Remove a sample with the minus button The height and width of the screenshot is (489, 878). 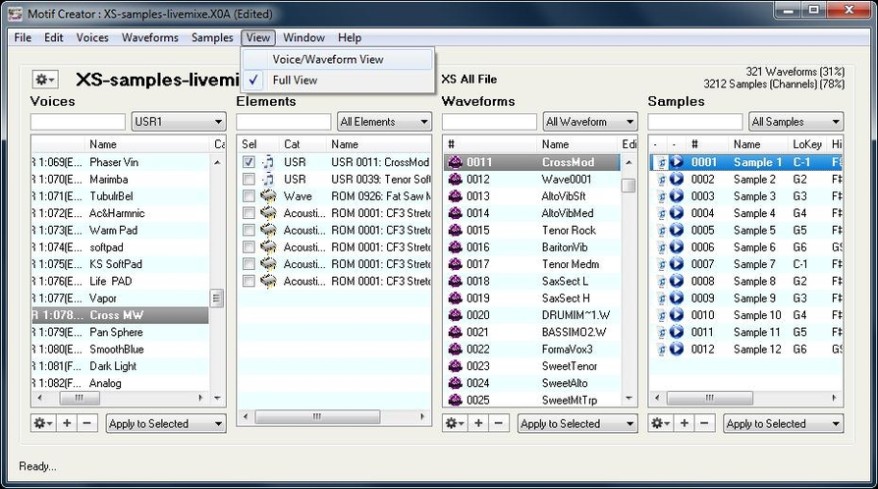coord(704,423)
